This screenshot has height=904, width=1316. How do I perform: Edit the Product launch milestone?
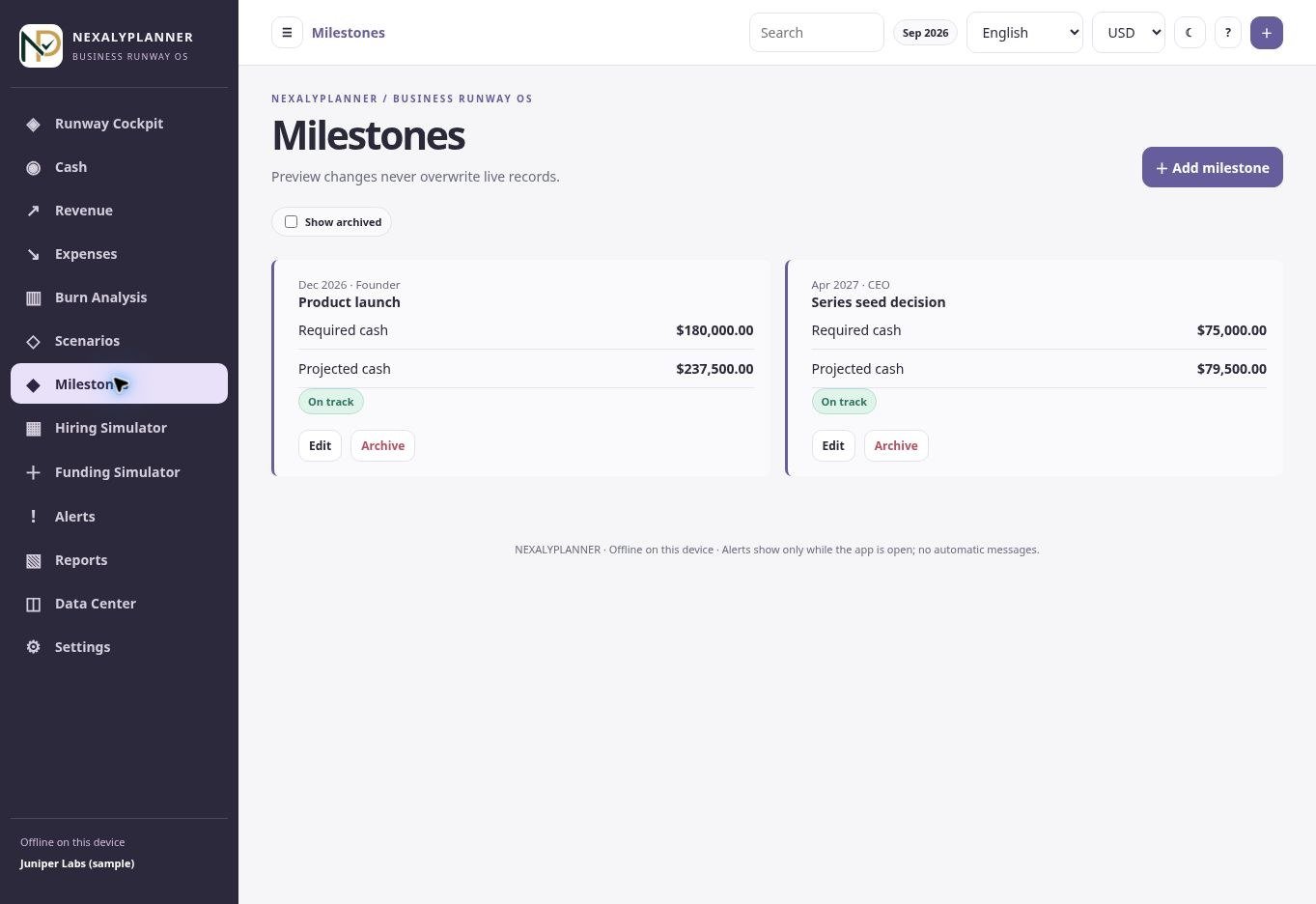[320, 446]
